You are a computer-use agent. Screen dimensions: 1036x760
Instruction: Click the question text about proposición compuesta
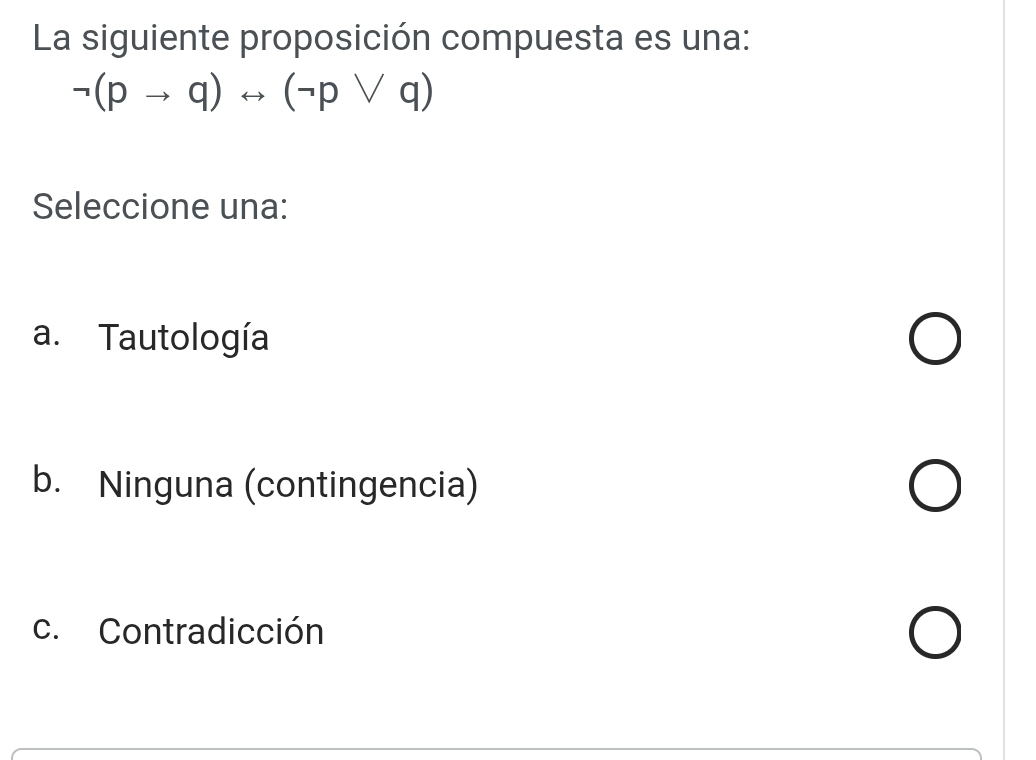tap(391, 38)
